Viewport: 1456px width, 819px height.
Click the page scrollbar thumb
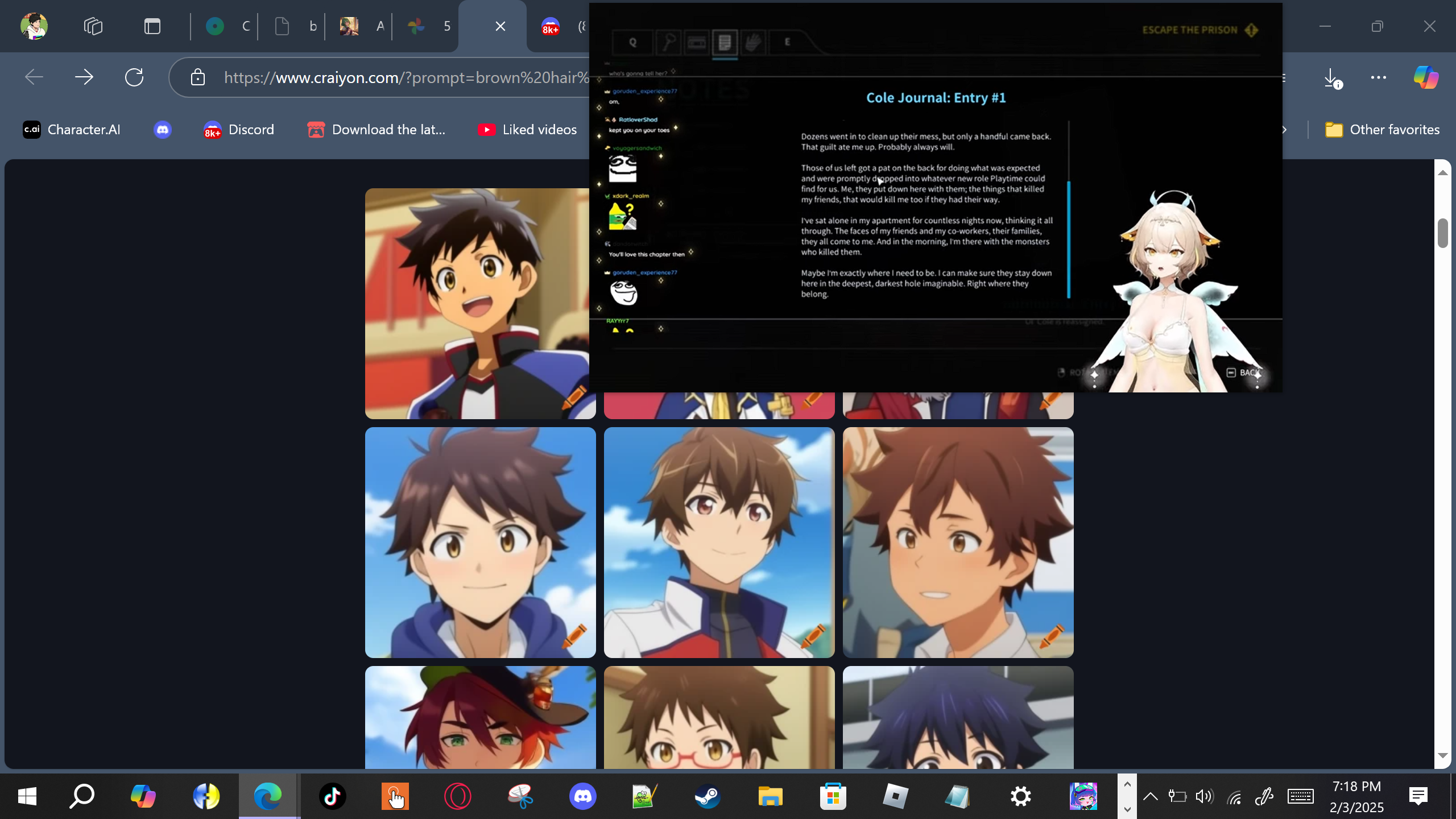click(1443, 233)
